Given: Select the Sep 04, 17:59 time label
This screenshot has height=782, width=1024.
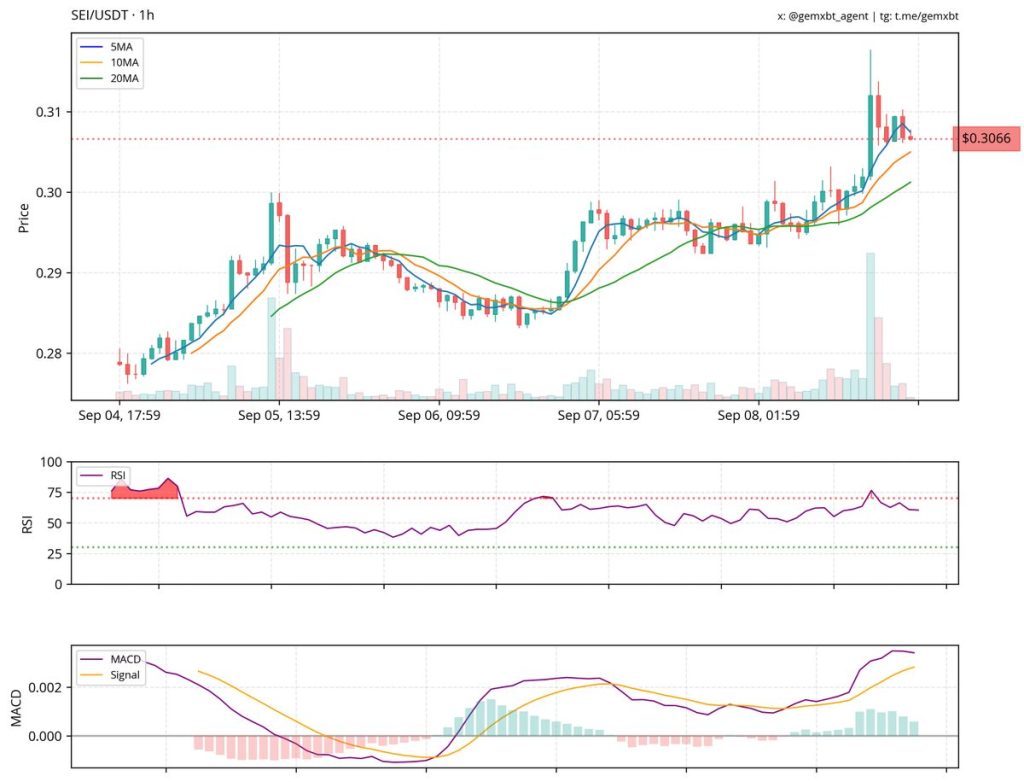Looking at the screenshot, I should click(119, 414).
